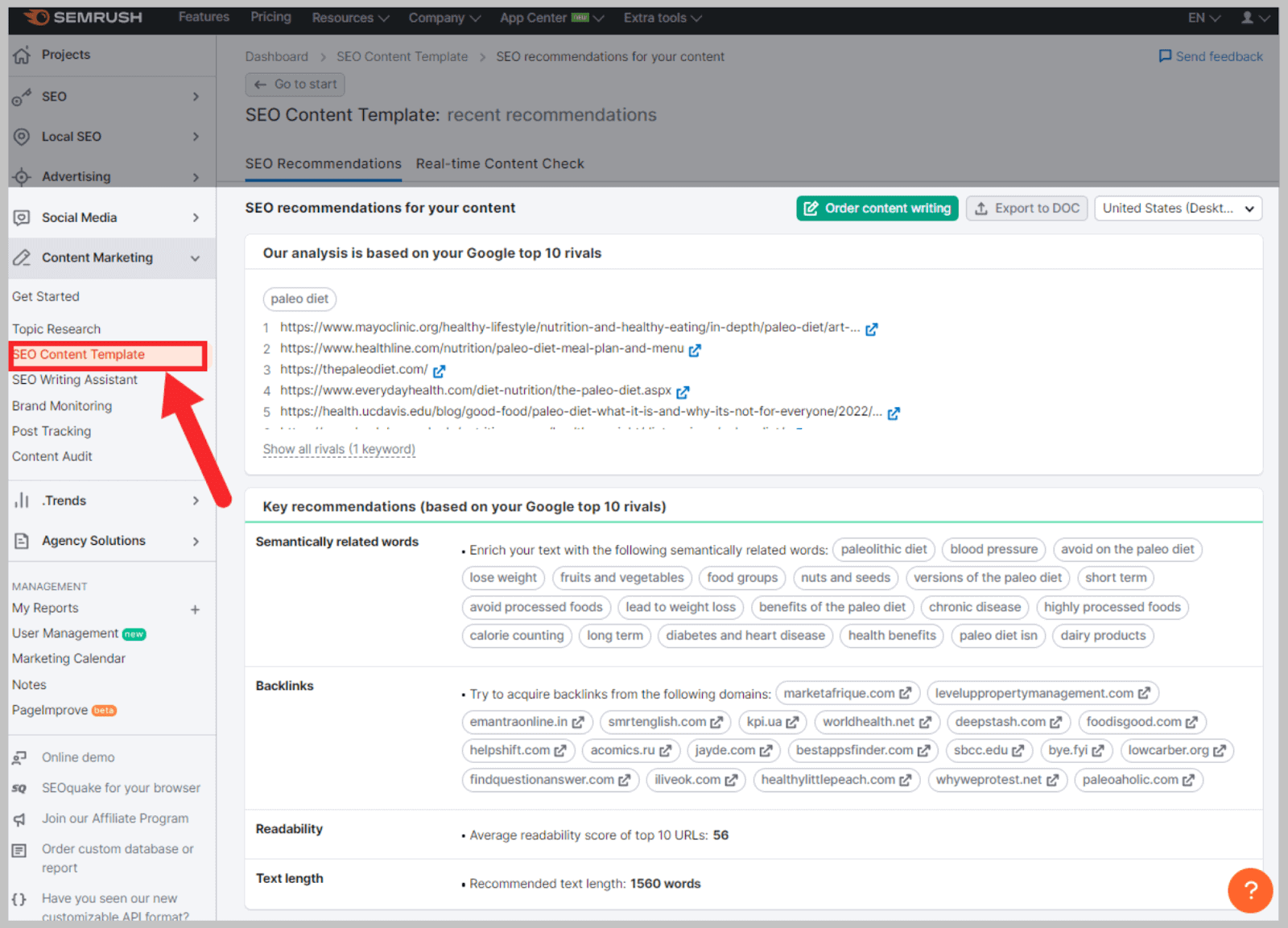Open the Resources menu
Image resolution: width=1288 pixels, height=928 pixels.
[x=350, y=18]
